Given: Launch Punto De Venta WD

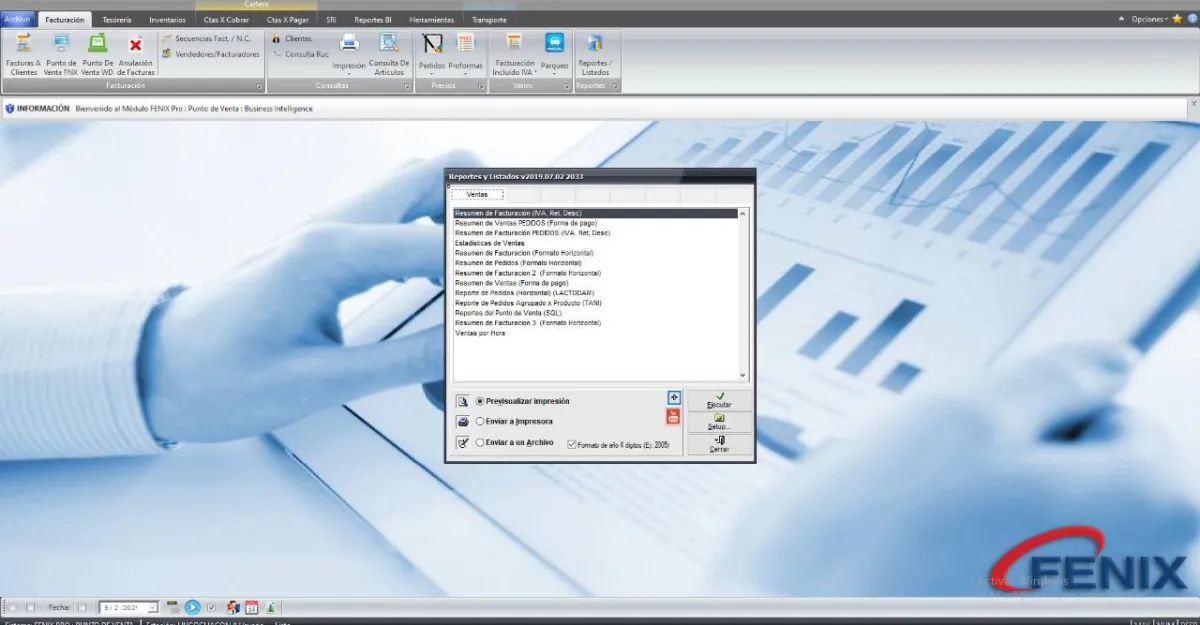Looking at the screenshot, I should pyautogui.click(x=97, y=54).
